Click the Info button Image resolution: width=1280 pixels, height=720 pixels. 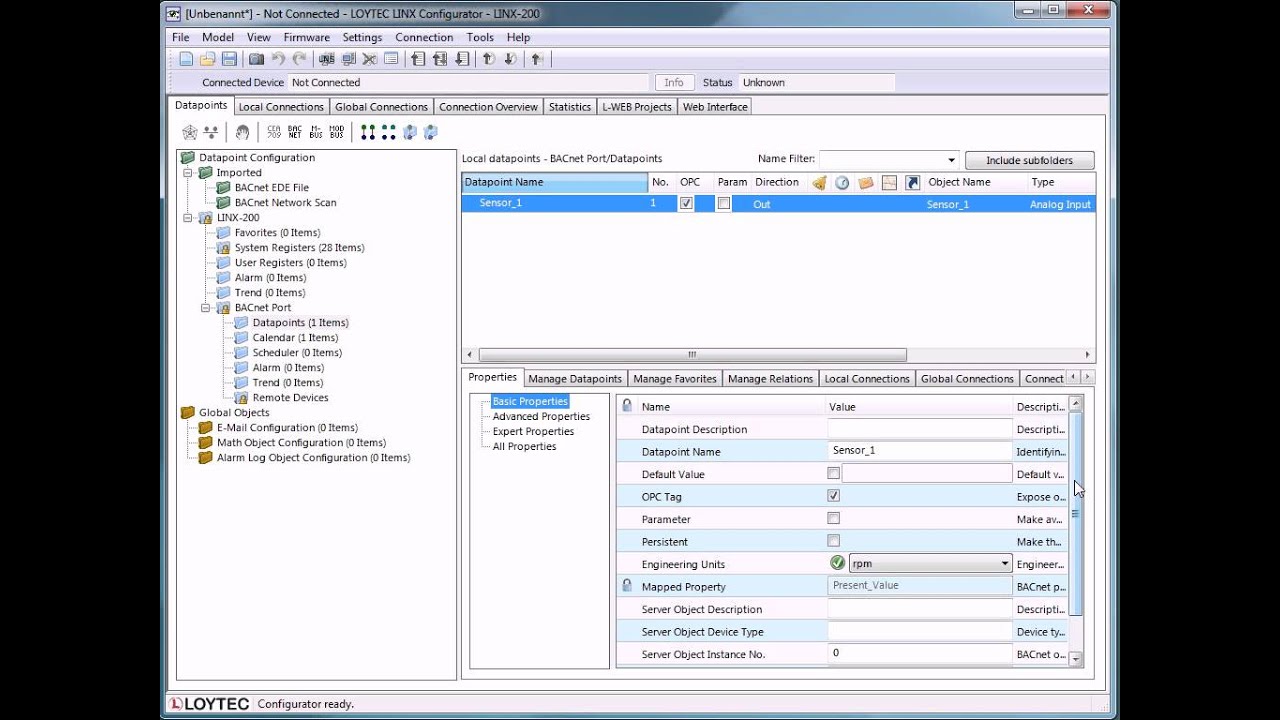coord(674,82)
